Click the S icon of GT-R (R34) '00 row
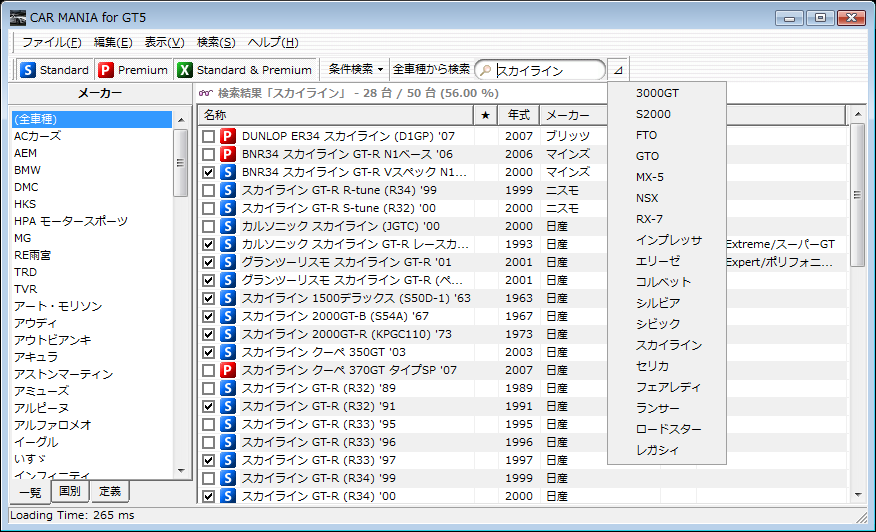 tap(227, 496)
